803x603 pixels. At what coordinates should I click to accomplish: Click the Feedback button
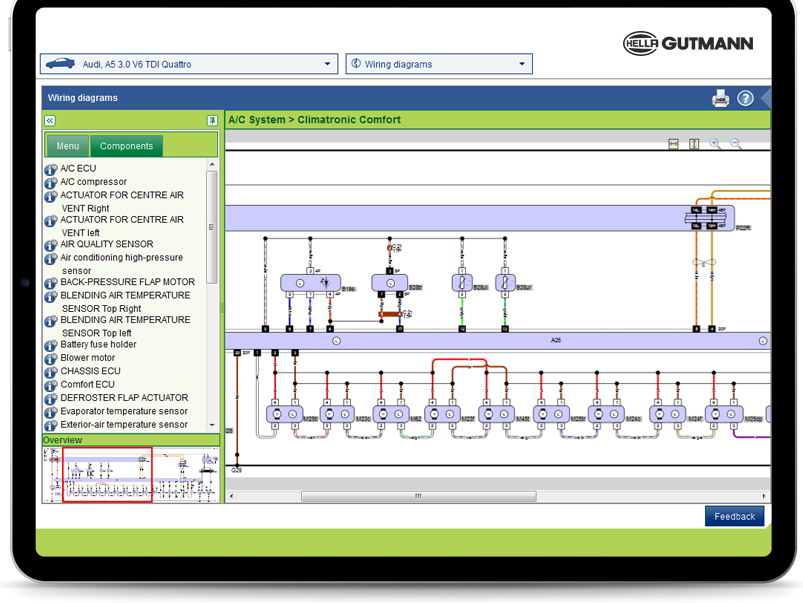point(734,516)
